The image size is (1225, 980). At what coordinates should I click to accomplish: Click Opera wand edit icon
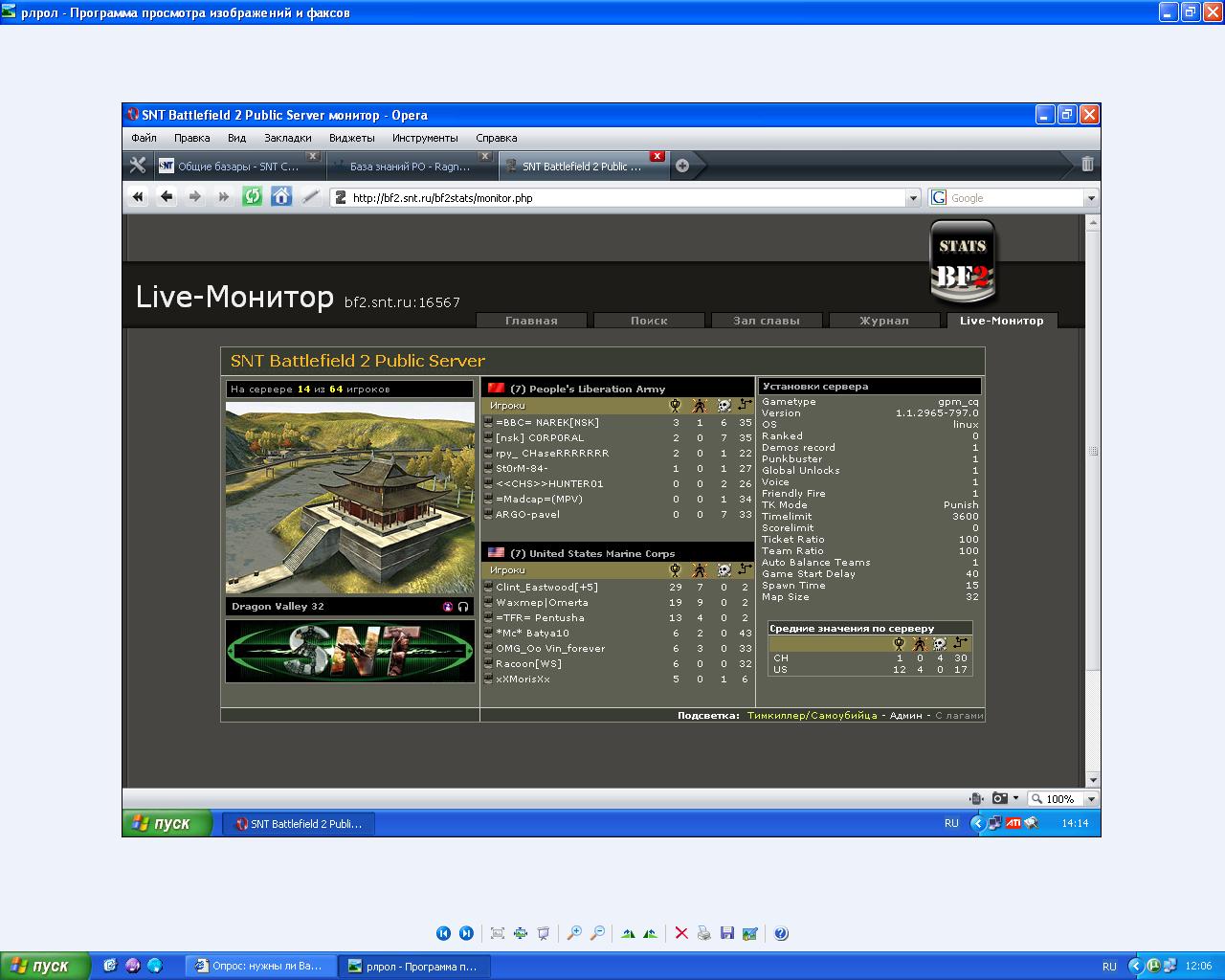coord(310,196)
